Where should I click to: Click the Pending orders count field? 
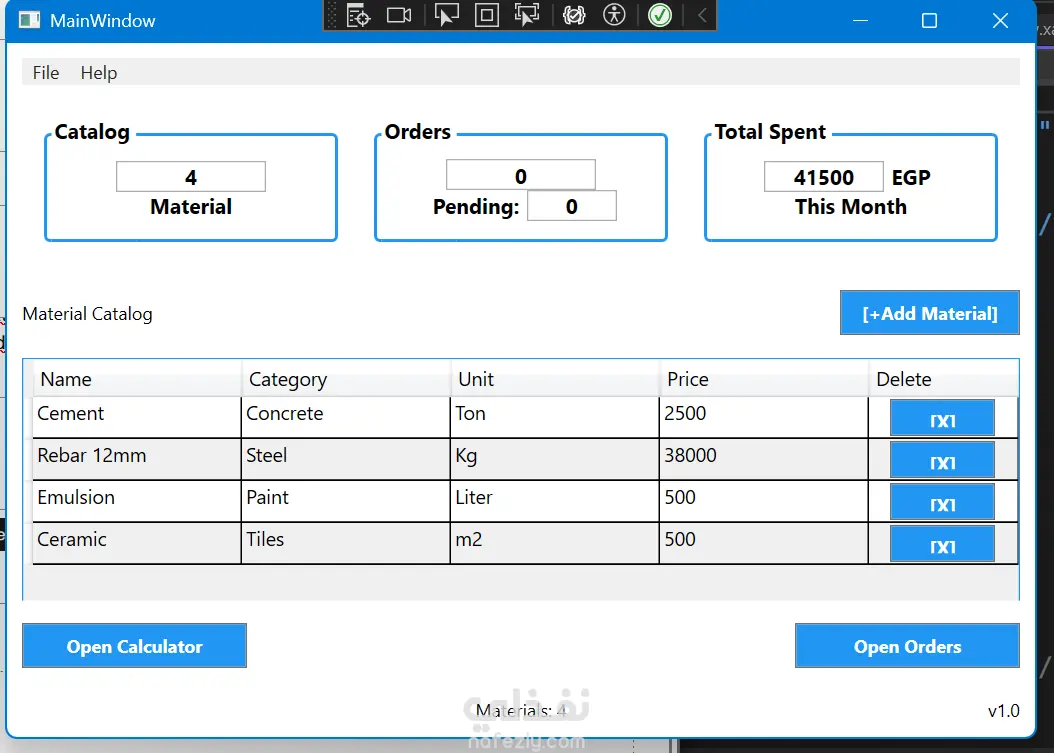571,206
